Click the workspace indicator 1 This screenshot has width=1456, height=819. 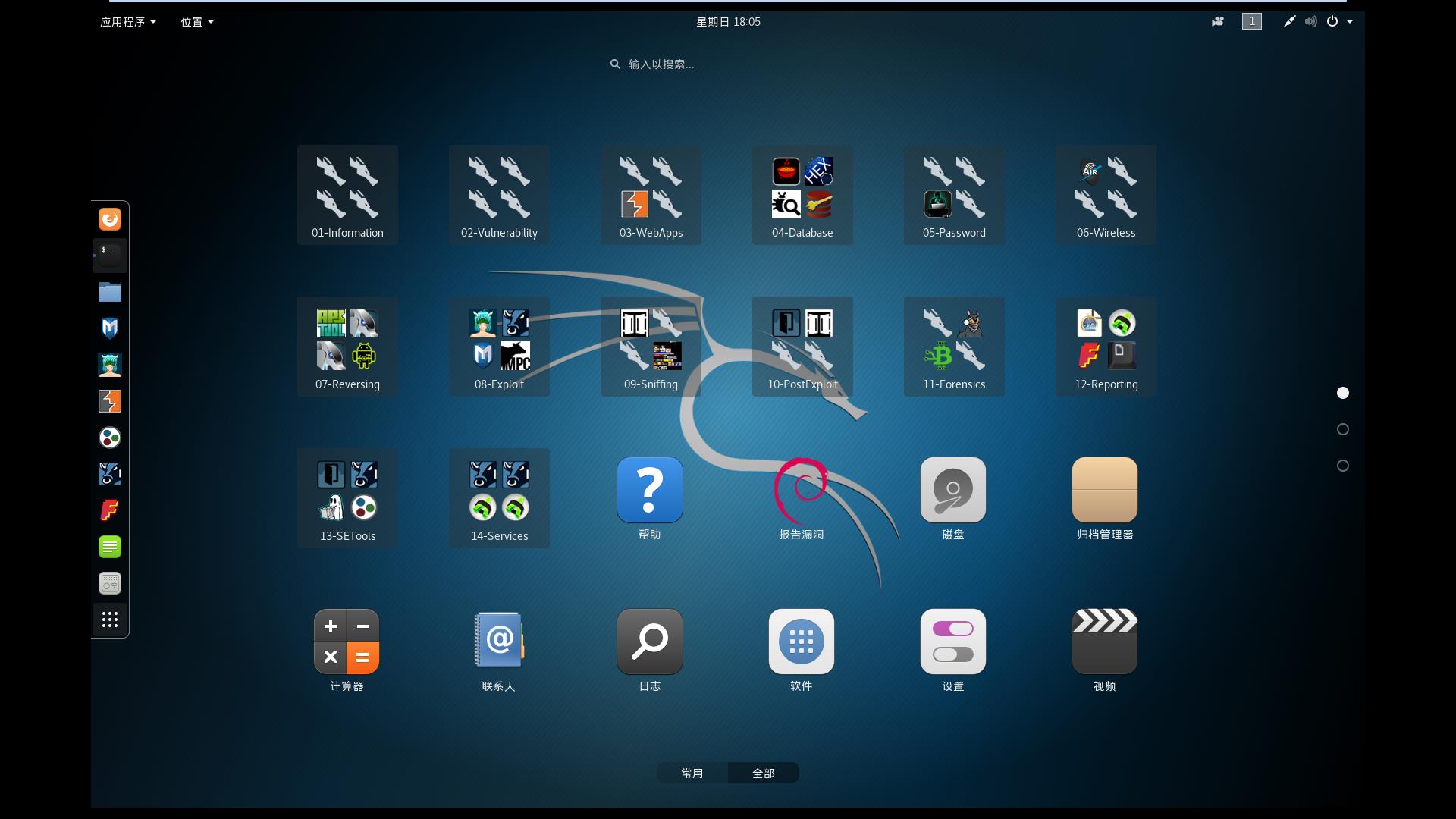pos(1252,22)
